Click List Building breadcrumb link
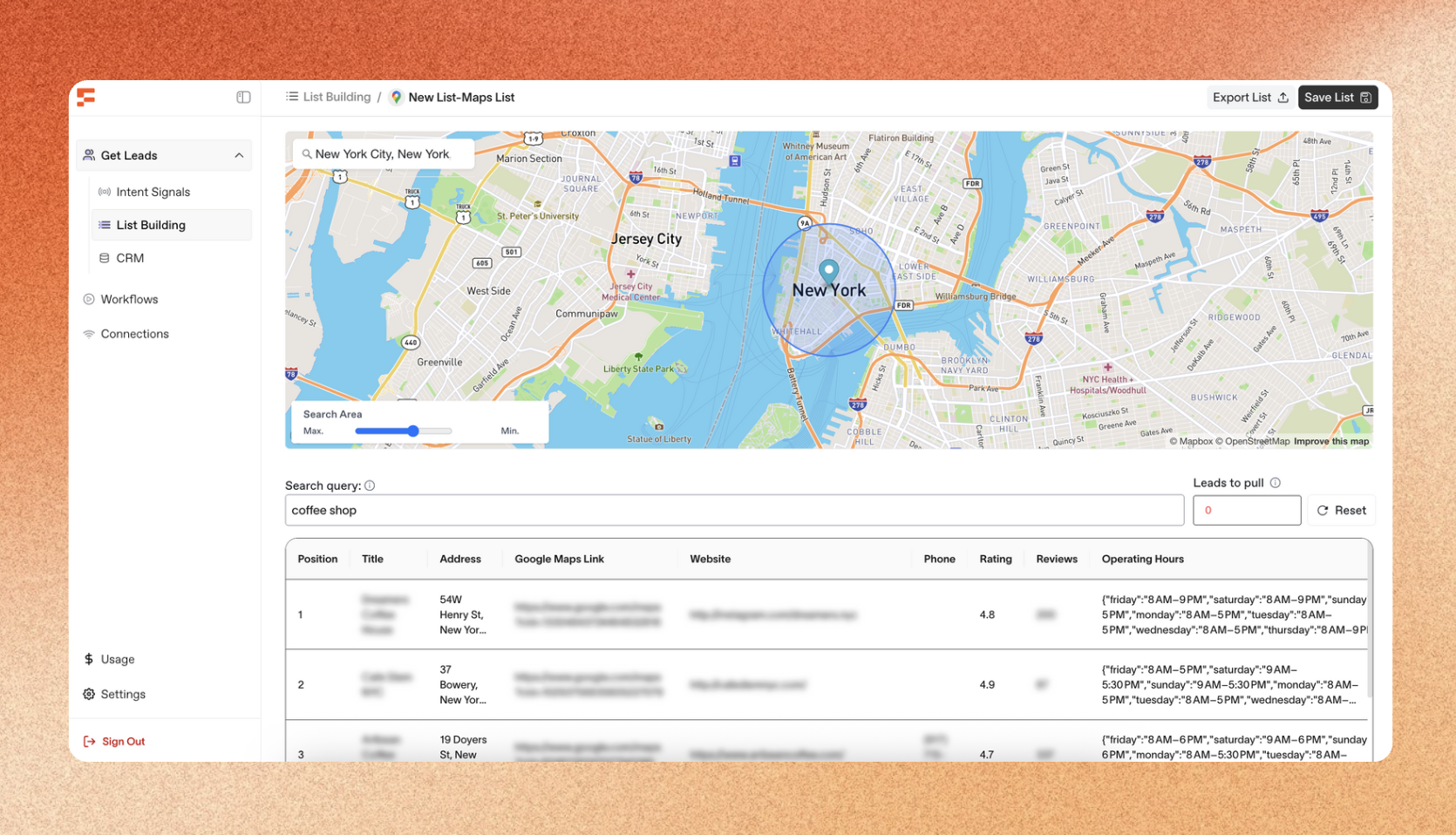The image size is (1456, 835). pos(336,98)
